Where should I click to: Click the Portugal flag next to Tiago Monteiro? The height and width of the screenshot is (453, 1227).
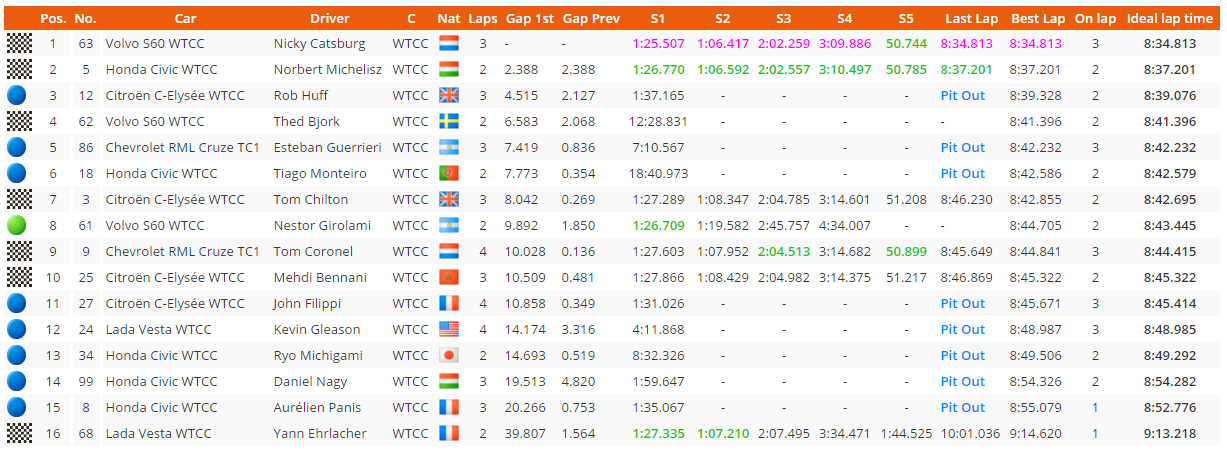pos(449,173)
